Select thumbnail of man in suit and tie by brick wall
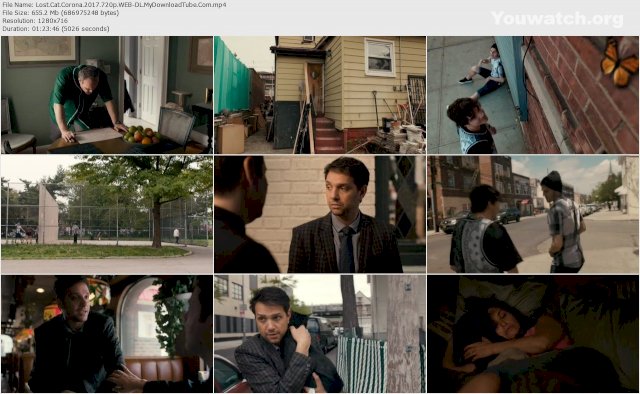The height and width of the screenshot is (394, 640). pos(320,214)
